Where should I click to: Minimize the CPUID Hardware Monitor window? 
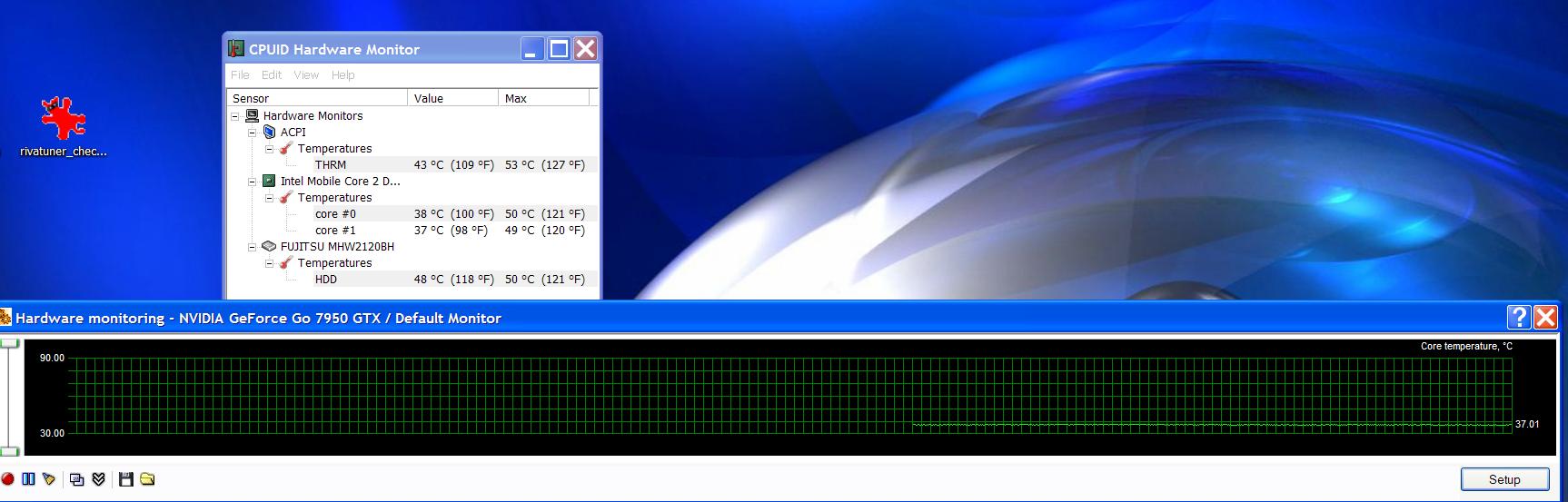coord(532,49)
